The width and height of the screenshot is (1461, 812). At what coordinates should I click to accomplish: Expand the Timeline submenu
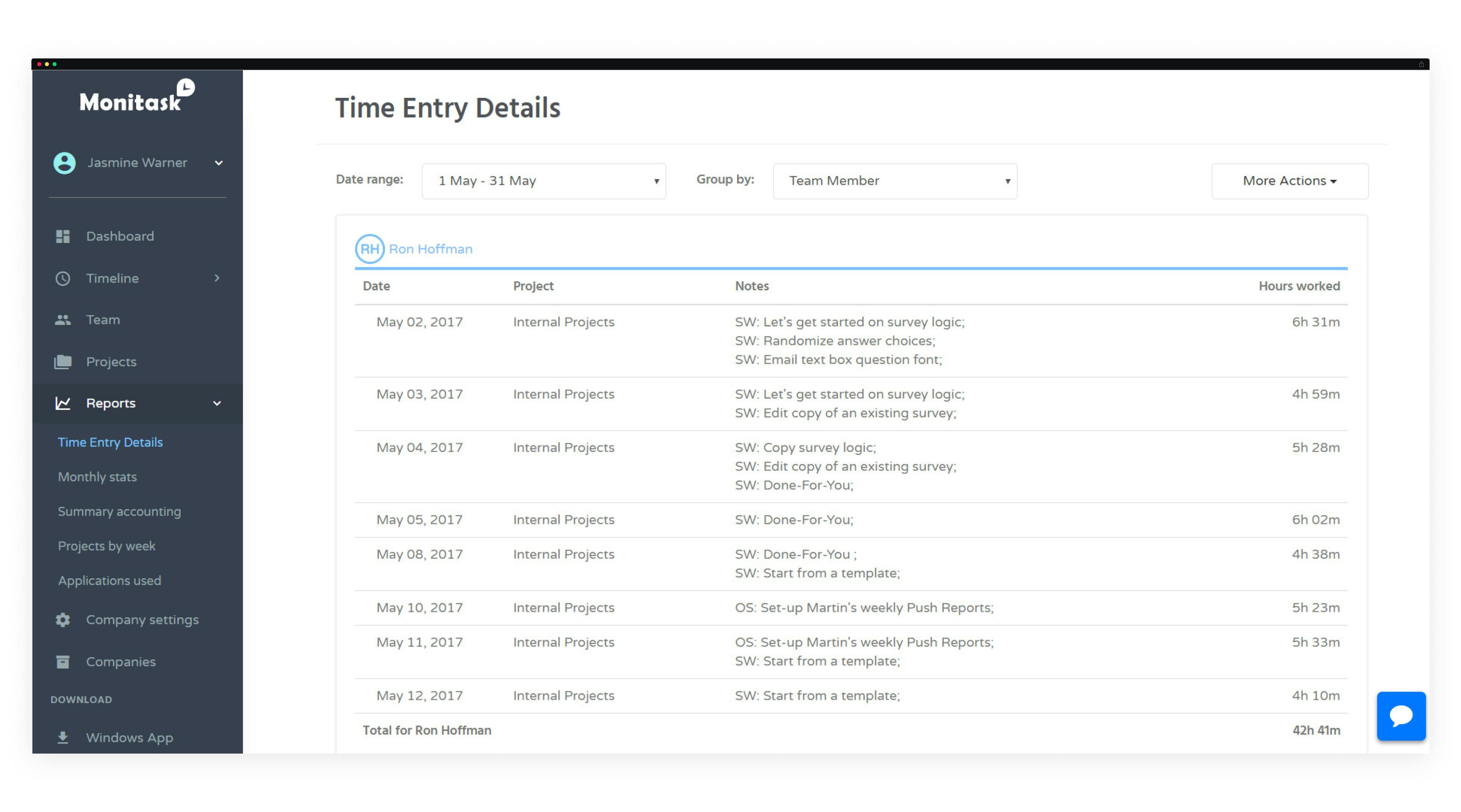pyautogui.click(x=217, y=278)
